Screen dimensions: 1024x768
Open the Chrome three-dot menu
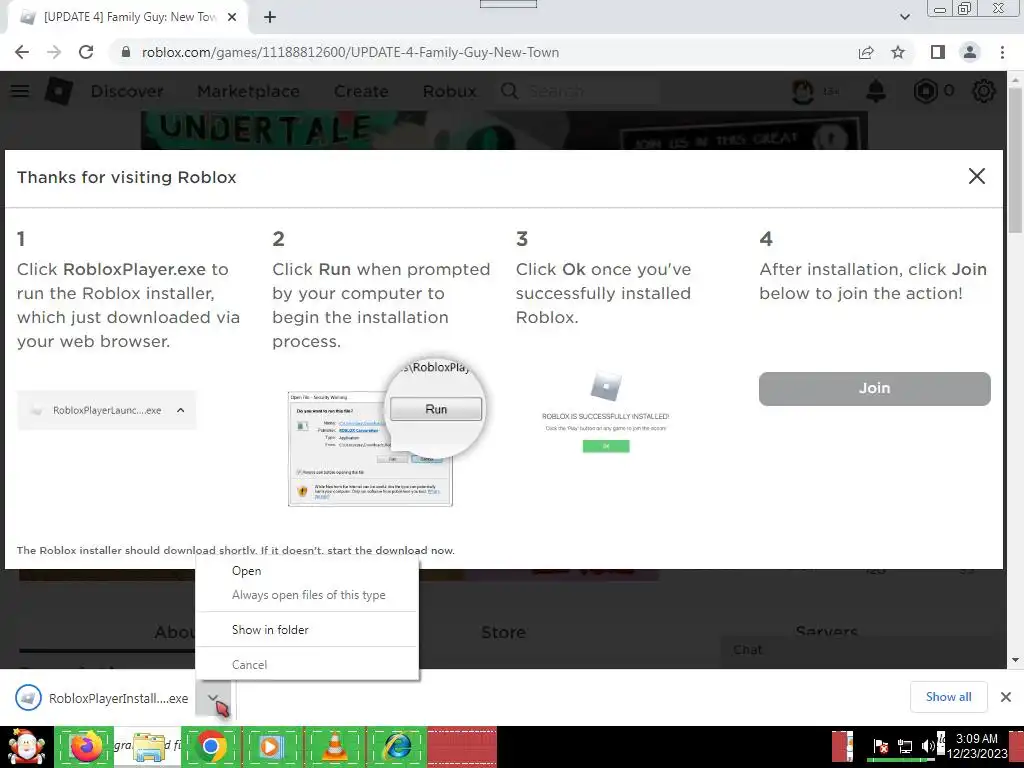tap(1002, 52)
